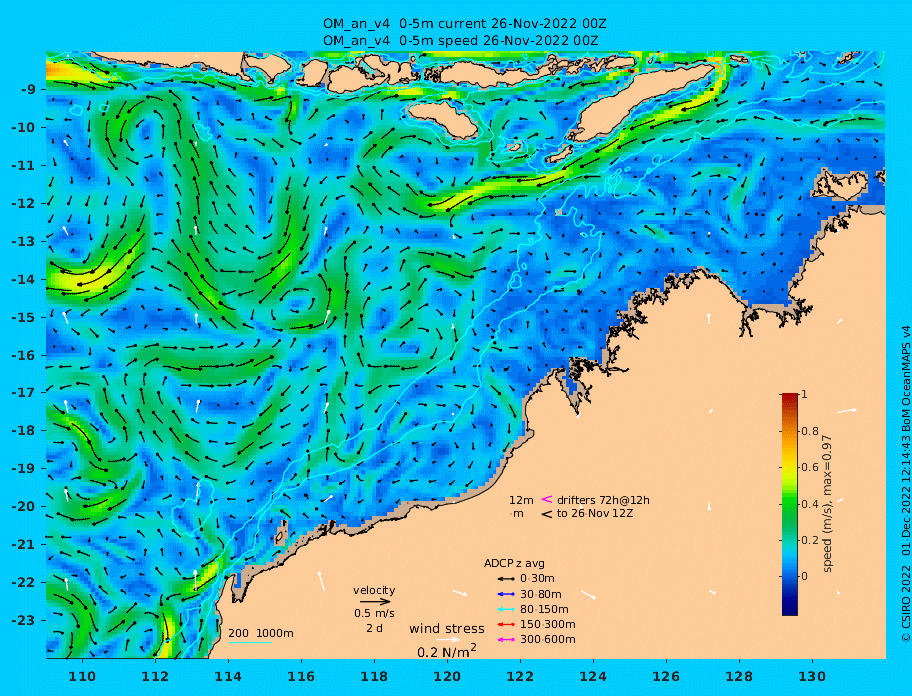The height and width of the screenshot is (696, 912).
Task: Click the black velocity scale arrow
Action: pos(375,602)
